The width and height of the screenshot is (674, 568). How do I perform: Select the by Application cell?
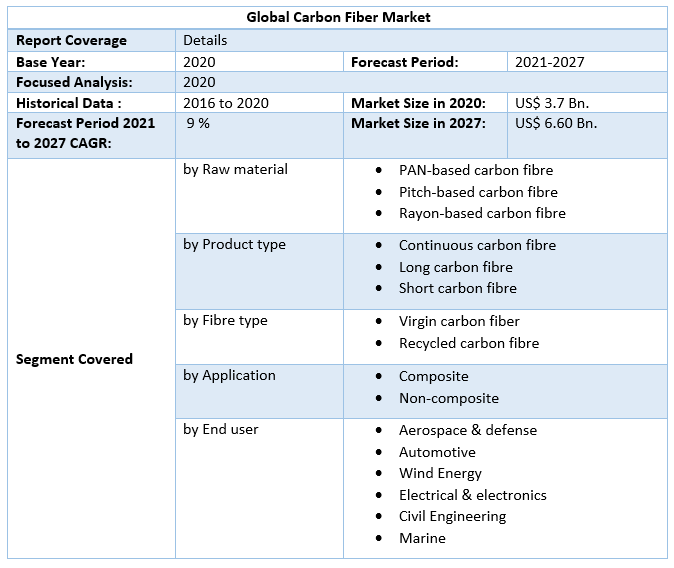point(229,376)
